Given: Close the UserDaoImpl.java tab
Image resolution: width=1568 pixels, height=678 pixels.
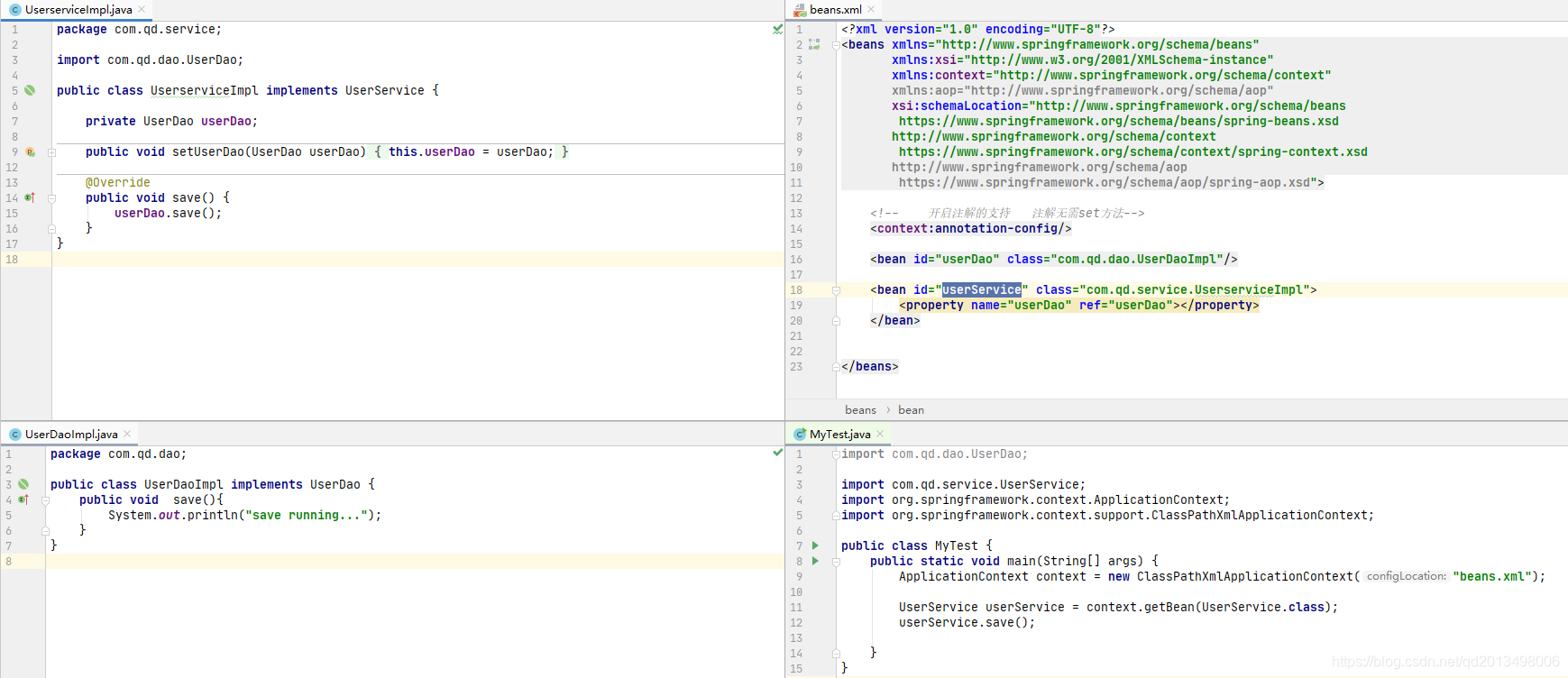Looking at the screenshot, I should tap(127, 434).
